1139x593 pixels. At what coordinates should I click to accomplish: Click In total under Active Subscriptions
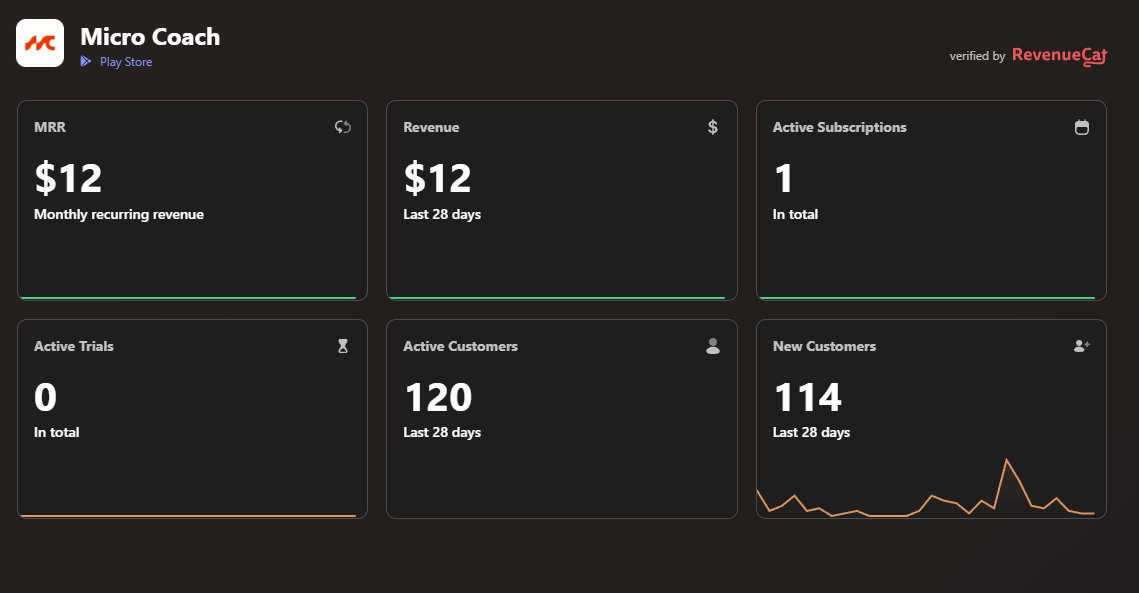click(795, 214)
